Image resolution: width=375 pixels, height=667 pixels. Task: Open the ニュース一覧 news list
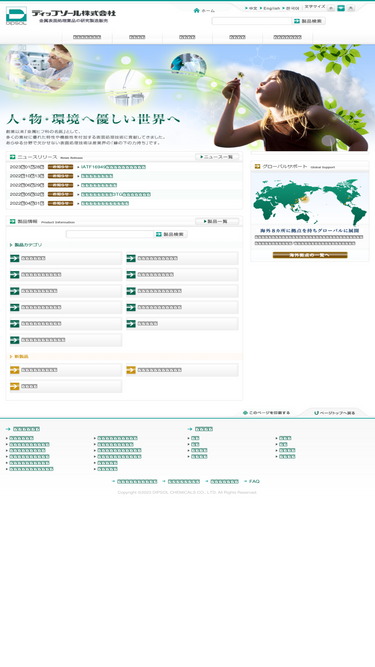(x=217, y=157)
